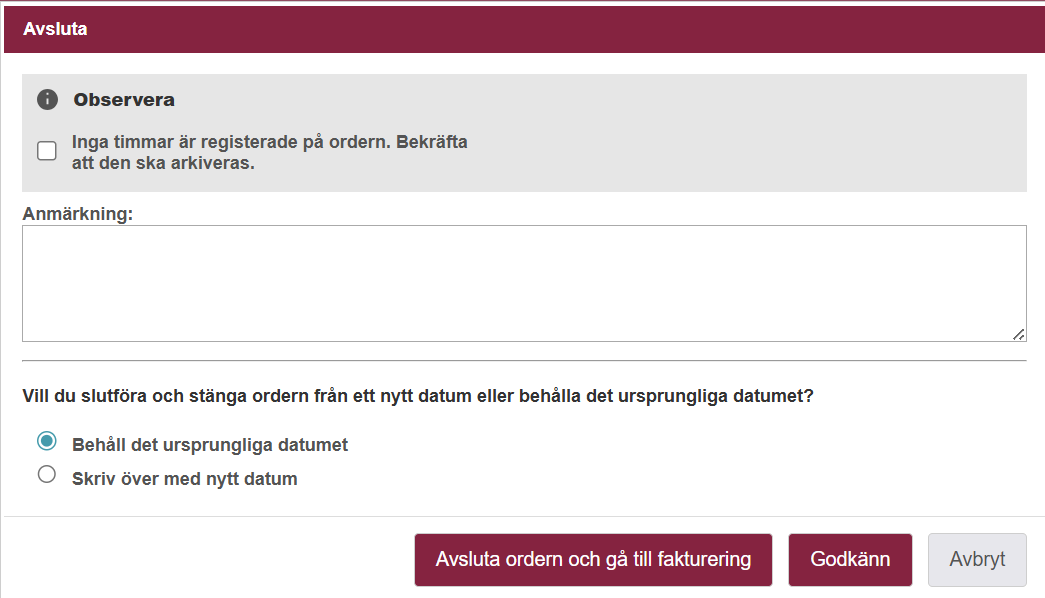The image size is (1045, 598).
Task: Click the question text about keeping the original date
Action: [x=418, y=396]
